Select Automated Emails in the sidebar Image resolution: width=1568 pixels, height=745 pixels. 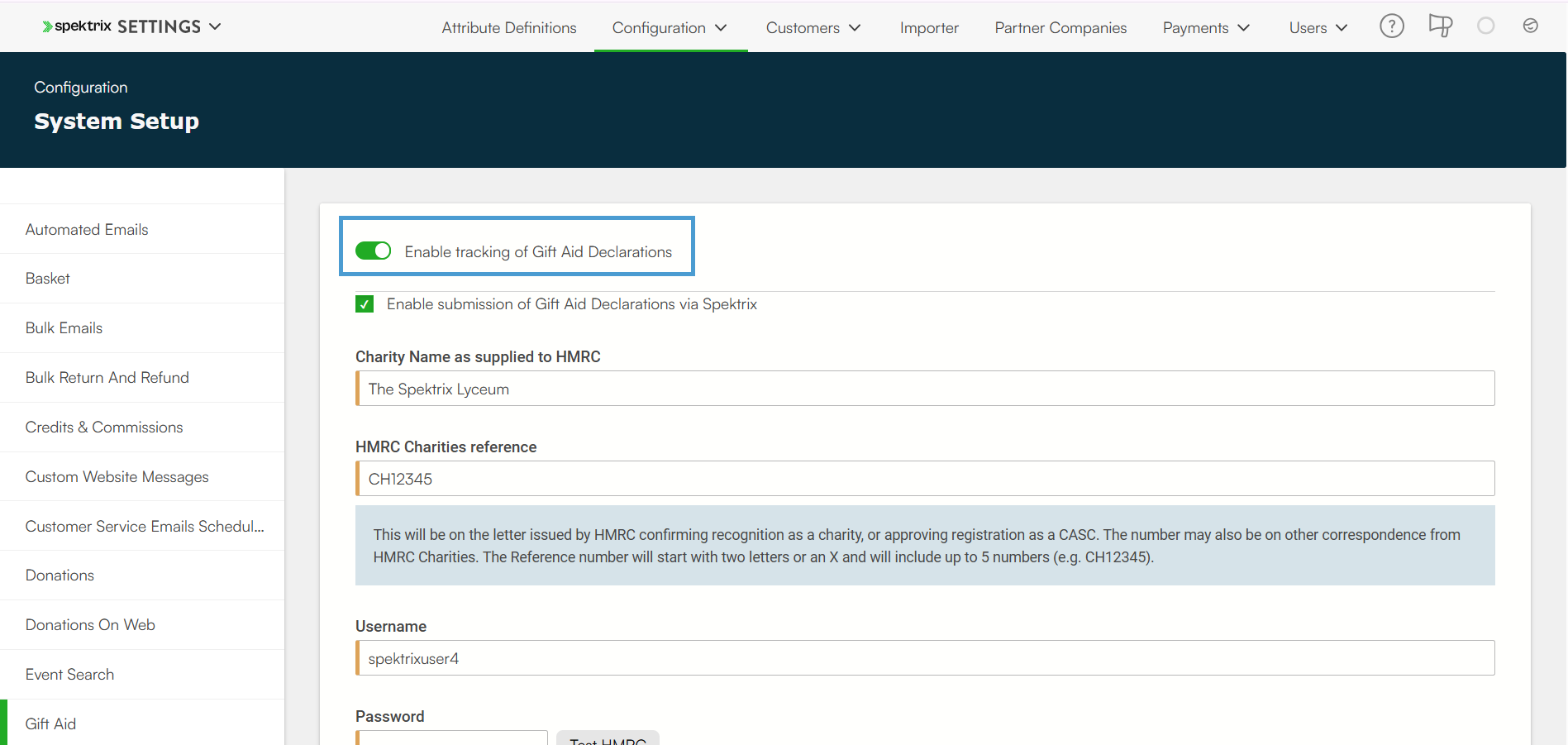[x=142, y=230]
